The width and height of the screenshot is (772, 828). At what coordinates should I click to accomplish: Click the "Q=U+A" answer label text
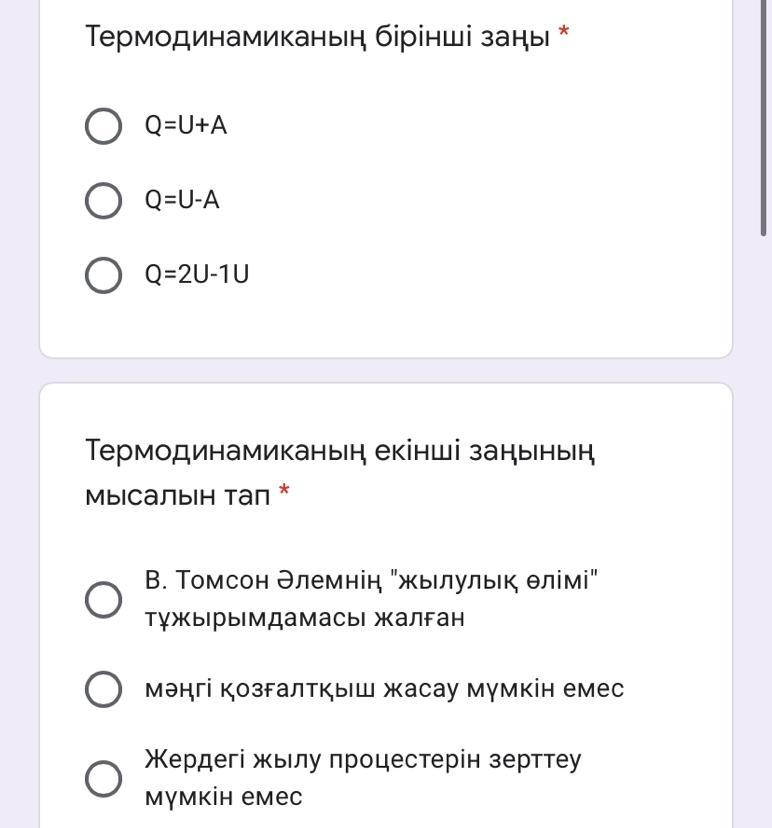pos(186,126)
